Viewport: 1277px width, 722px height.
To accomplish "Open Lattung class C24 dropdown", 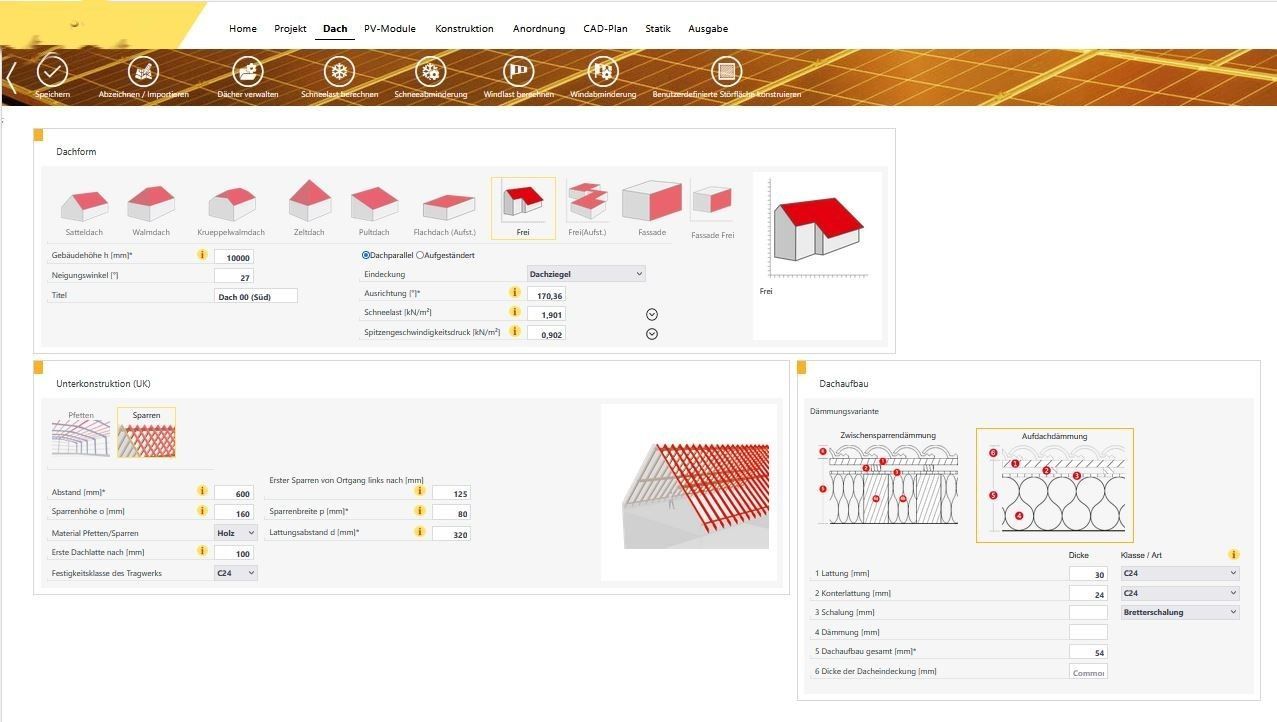I will click(x=1180, y=573).
